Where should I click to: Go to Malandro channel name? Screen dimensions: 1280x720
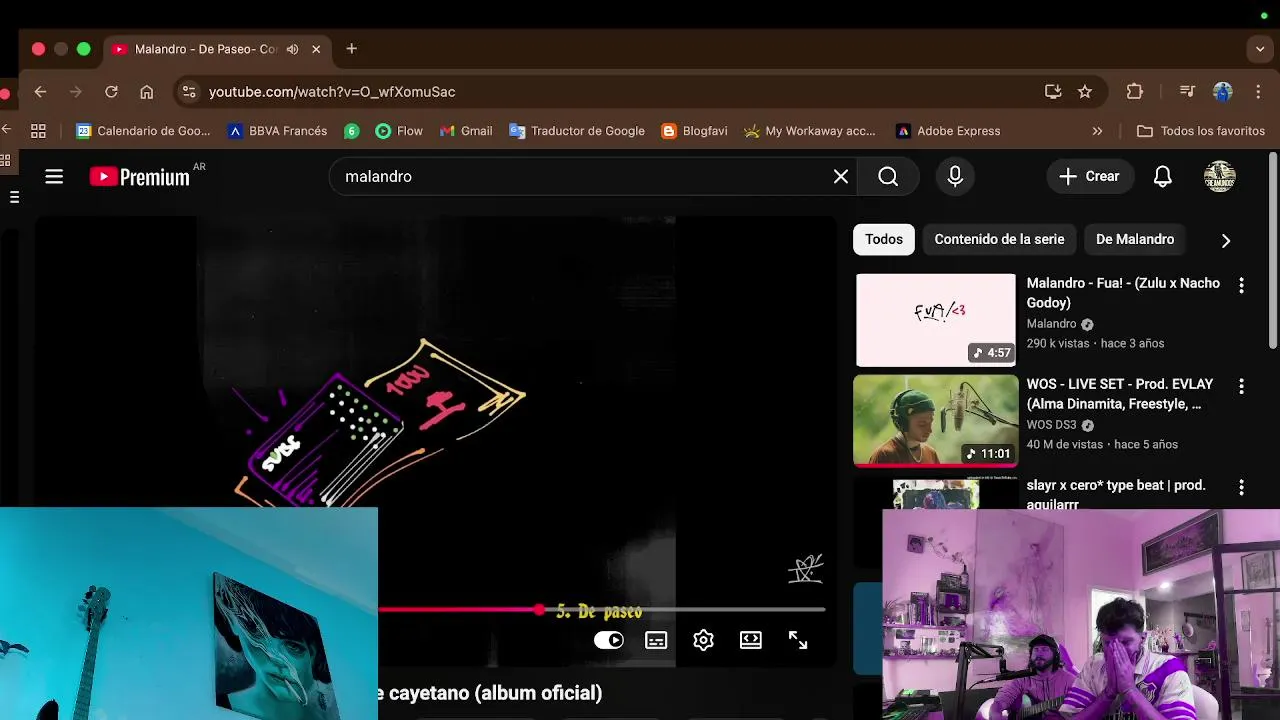click(1051, 324)
